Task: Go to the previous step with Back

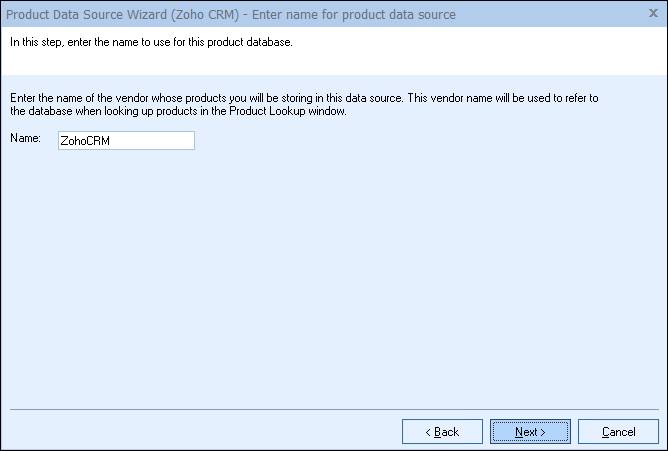Action: click(x=441, y=432)
